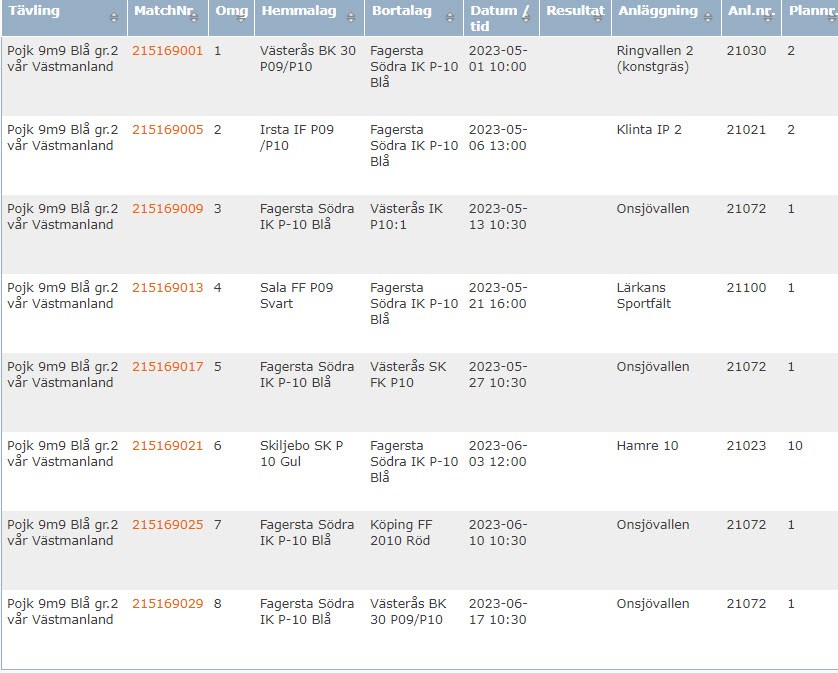Open match link 215169001

click(x=167, y=50)
